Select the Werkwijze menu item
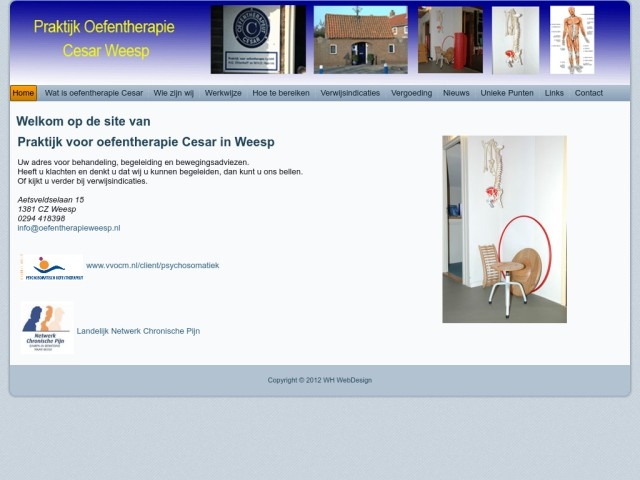Screen dimensions: 640x480 click(223, 93)
